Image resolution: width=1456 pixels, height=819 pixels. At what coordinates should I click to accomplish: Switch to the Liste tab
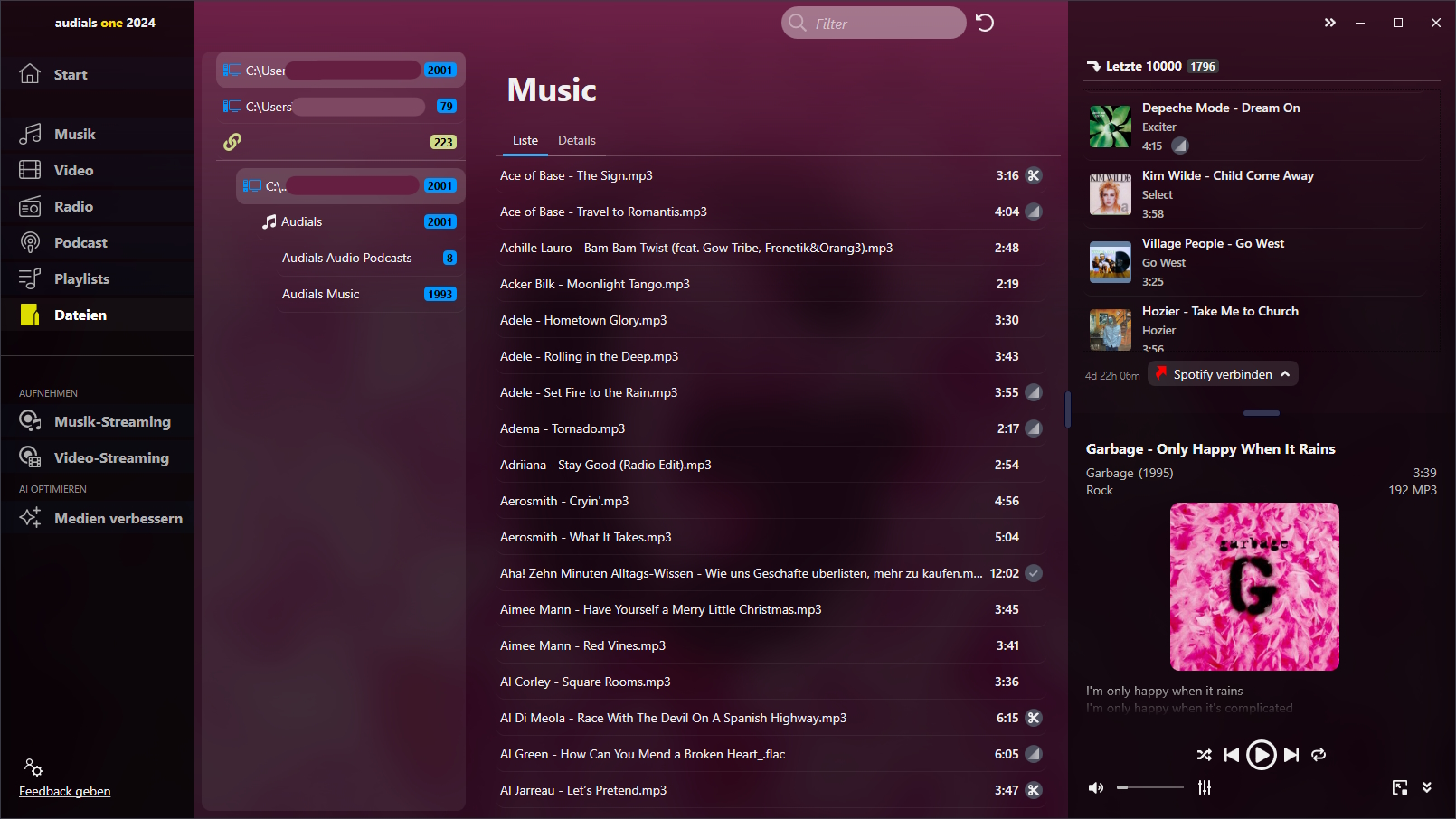(x=525, y=140)
